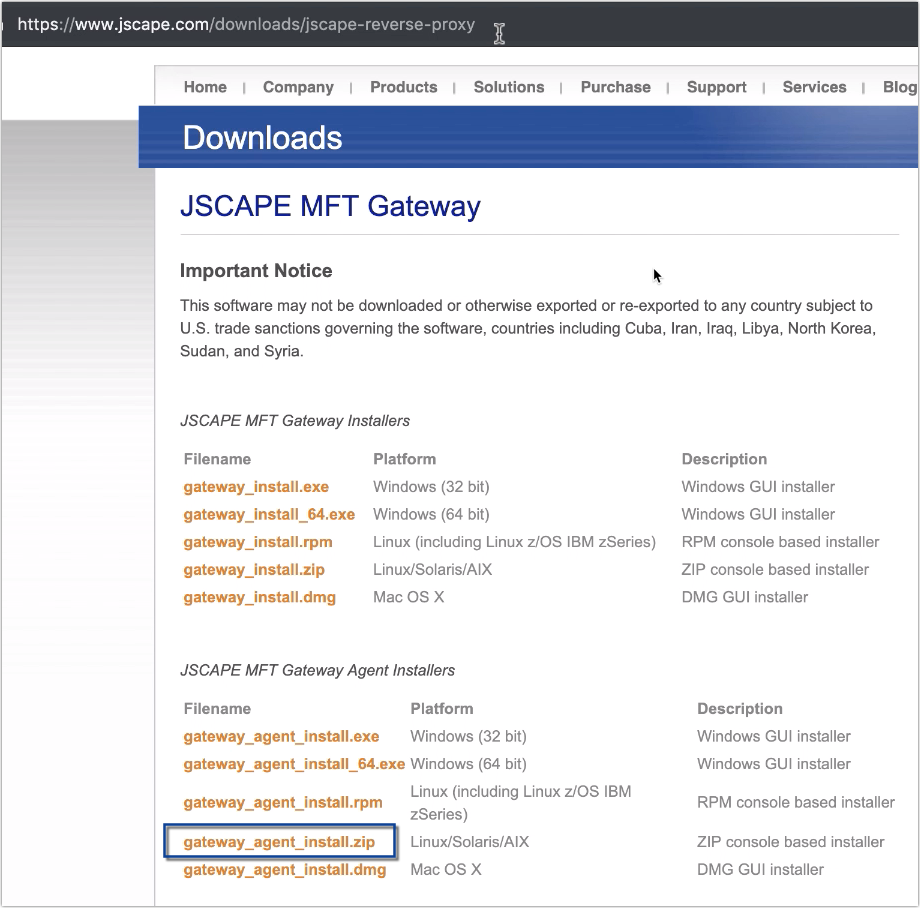Open the Purchase menu item
Viewport: 920px width, 908px height.
[x=615, y=87]
